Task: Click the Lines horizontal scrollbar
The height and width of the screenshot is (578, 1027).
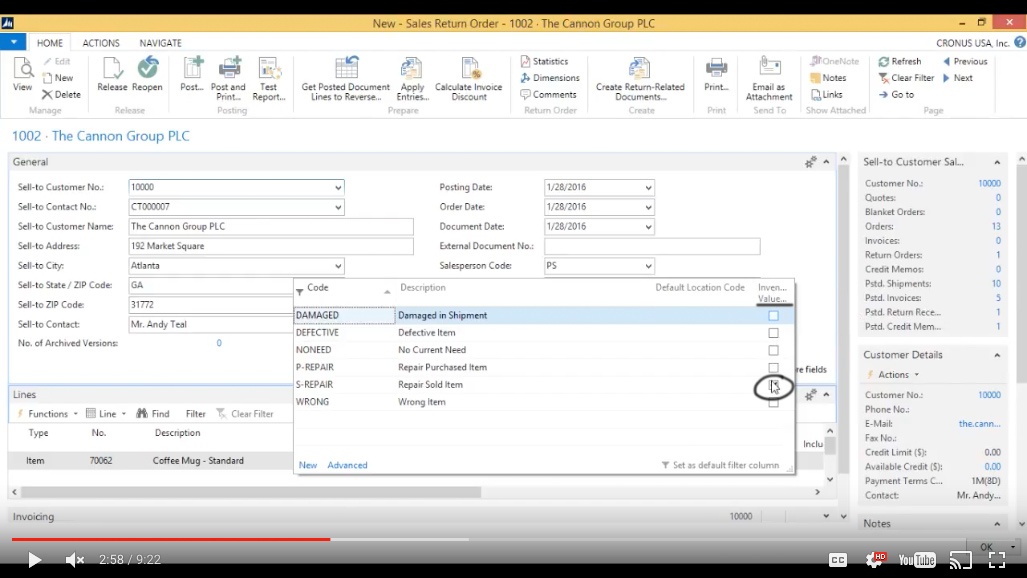Action: point(252,491)
